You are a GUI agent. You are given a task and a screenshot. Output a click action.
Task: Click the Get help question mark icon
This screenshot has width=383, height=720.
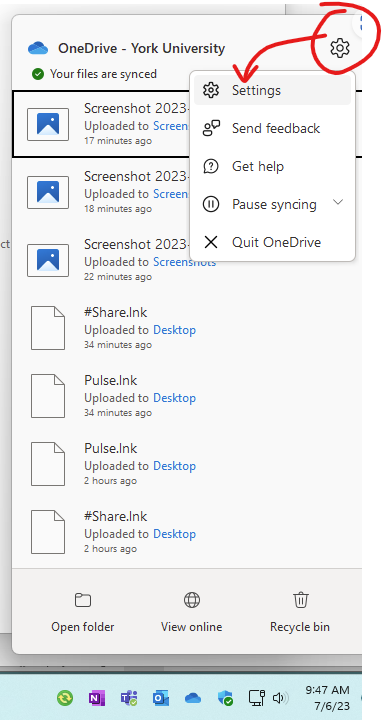click(211, 166)
